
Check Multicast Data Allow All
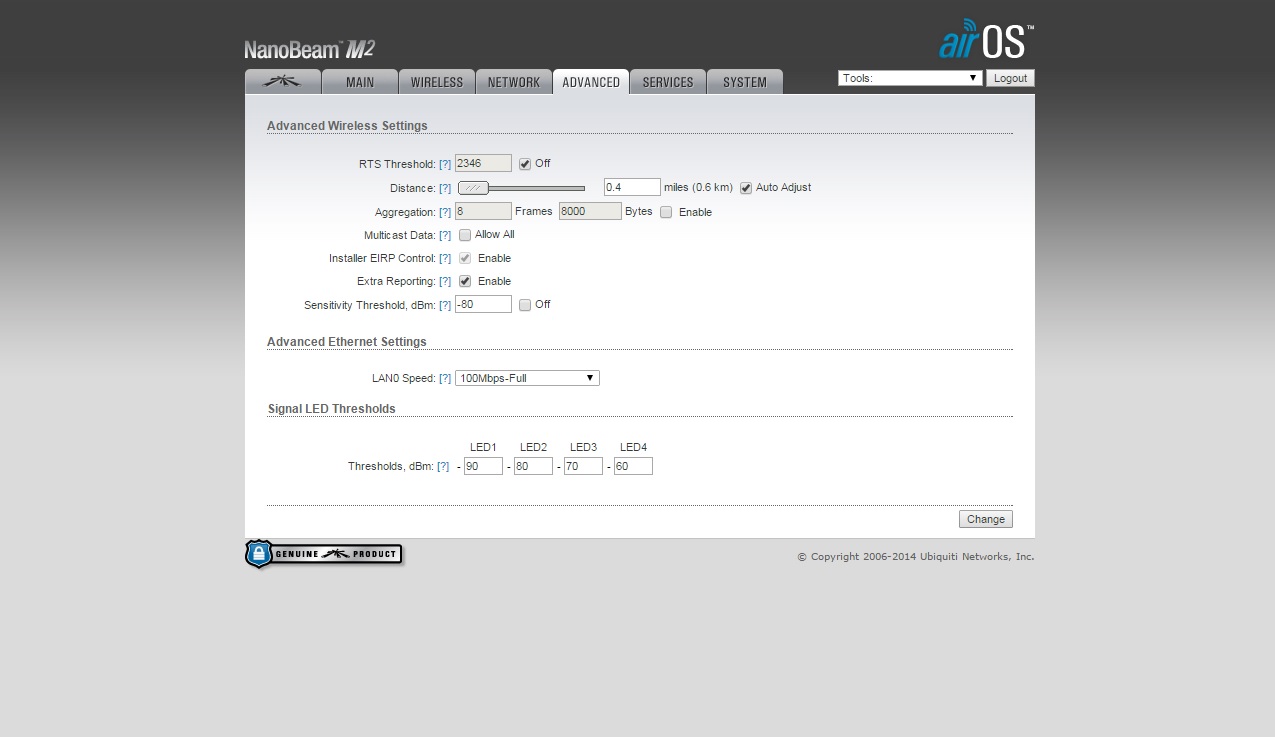pyautogui.click(x=465, y=235)
